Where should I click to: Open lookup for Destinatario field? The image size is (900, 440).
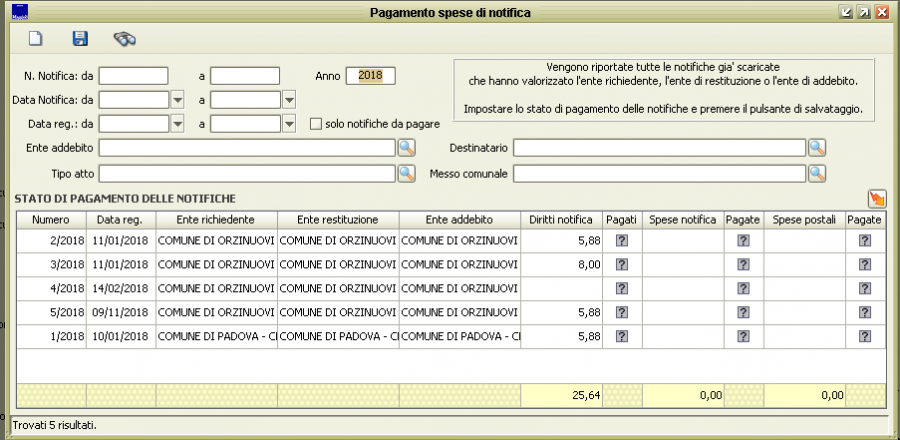tap(817, 148)
